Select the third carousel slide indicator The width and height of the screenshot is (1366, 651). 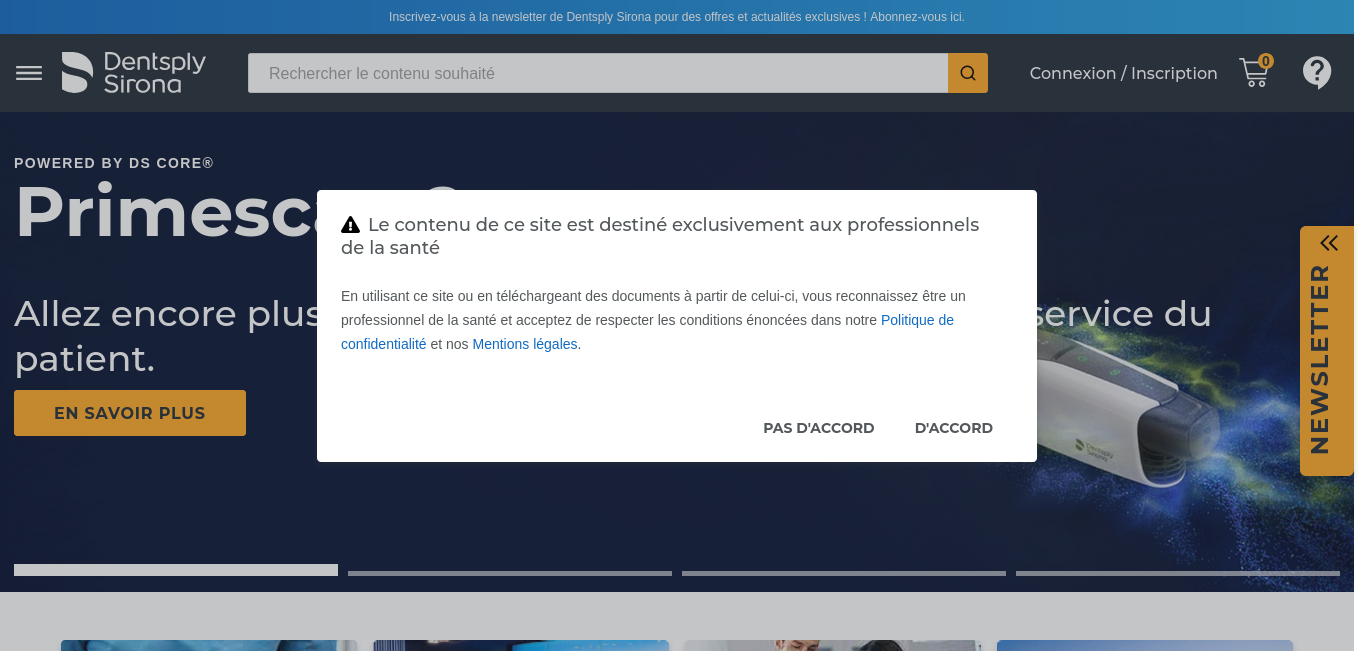[844, 573]
